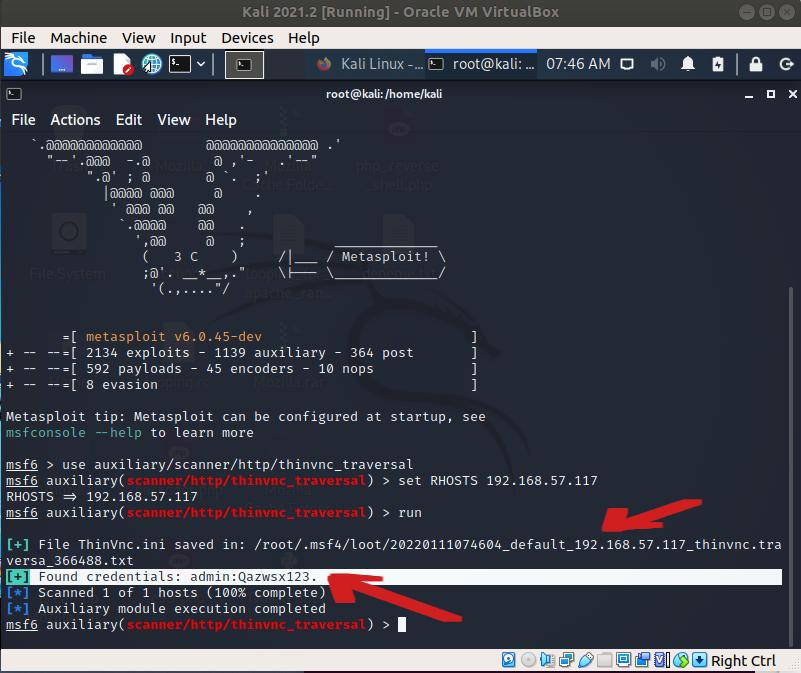Click the "RHOSTS => 192.168.57.117" output line
Image resolution: width=801 pixels, height=673 pixels.
pos(102,497)
